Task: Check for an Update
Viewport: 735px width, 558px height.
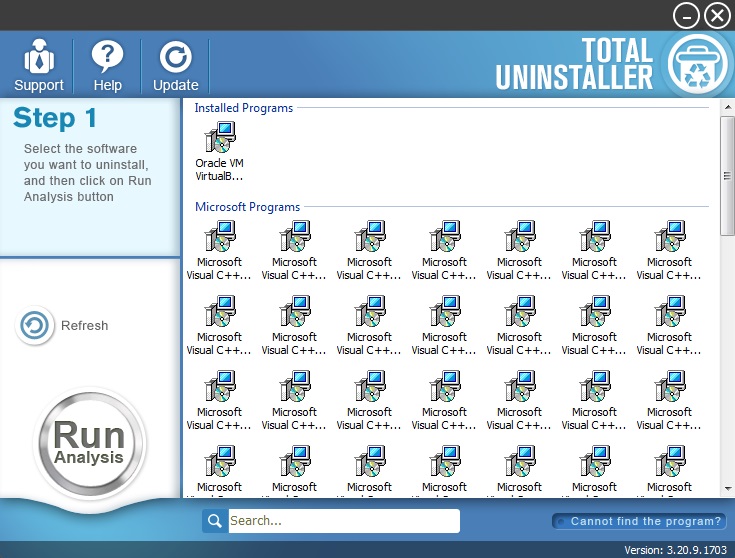Action: [176, 66]
